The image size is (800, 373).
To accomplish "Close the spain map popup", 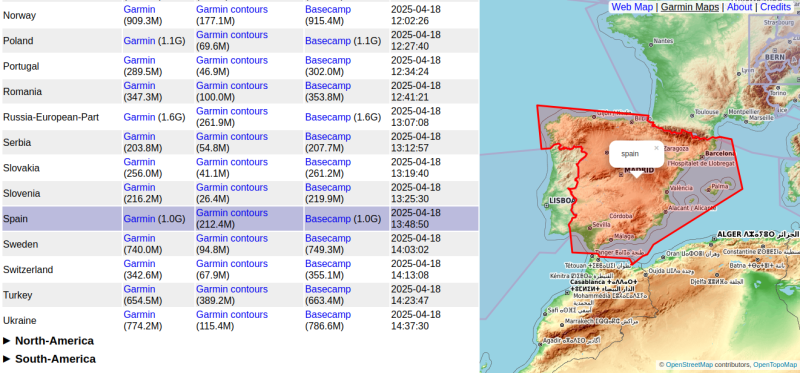I will pyautogui.click(x=656, y=148).
